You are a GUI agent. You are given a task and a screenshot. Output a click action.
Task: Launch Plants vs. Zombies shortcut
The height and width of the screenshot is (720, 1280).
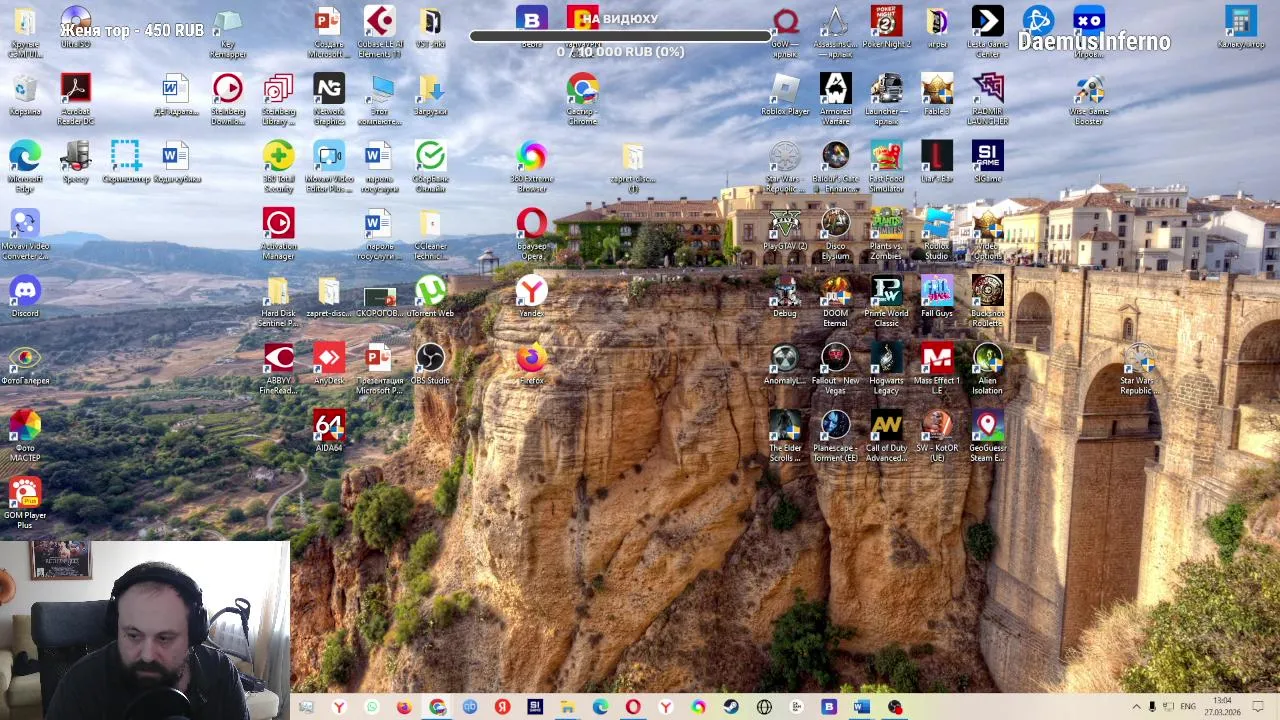pos(886,234)
